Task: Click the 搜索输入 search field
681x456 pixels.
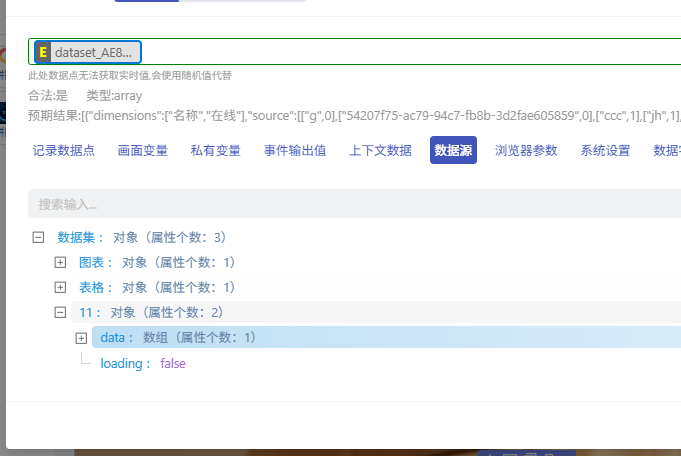Action: click(x=354, y=204)
